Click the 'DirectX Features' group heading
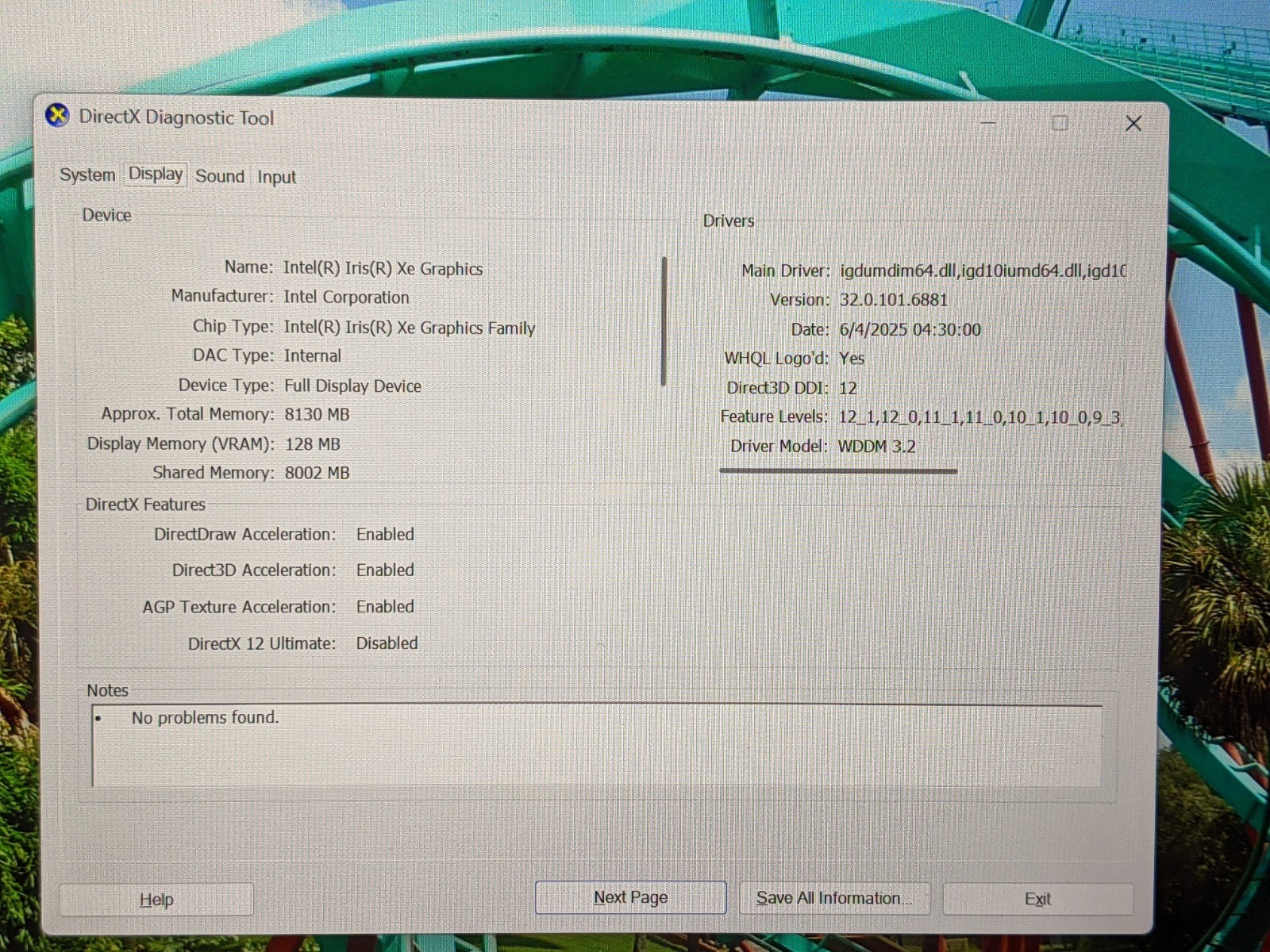This screenshot has height=952, width=1270. (145, 505)
